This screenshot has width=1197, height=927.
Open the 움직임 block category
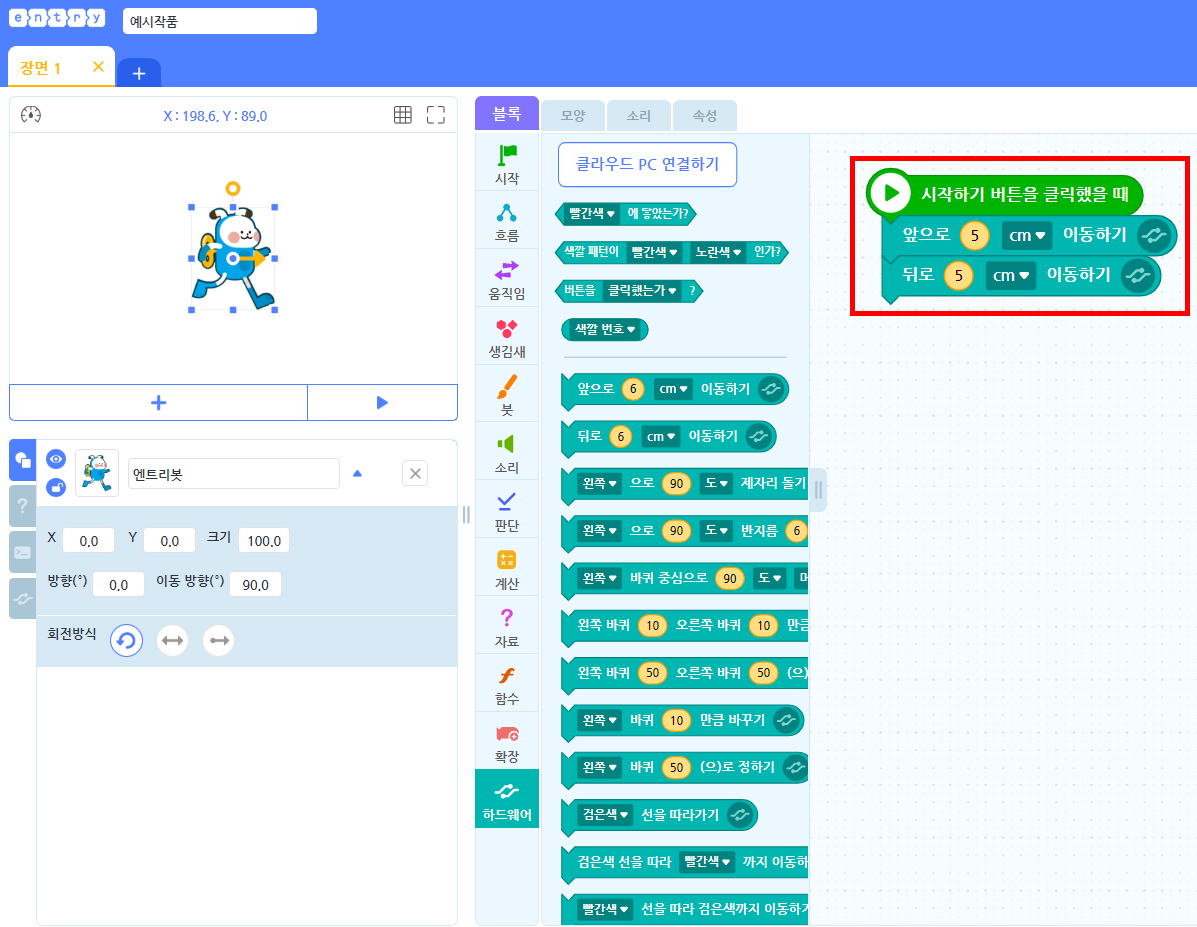[x=507, y=280]
